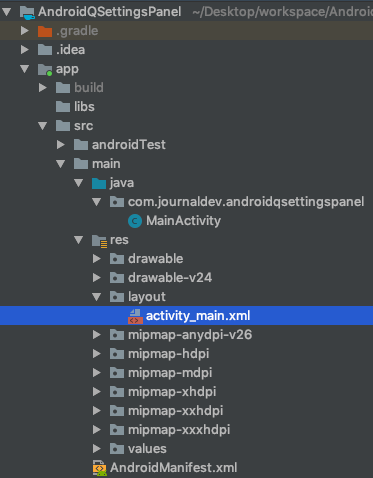The width and height of the screenshot is (373, 478).
Task: Expand the mipmap-xxhdpi folder arrow
Action: click(x=97, y=411)
